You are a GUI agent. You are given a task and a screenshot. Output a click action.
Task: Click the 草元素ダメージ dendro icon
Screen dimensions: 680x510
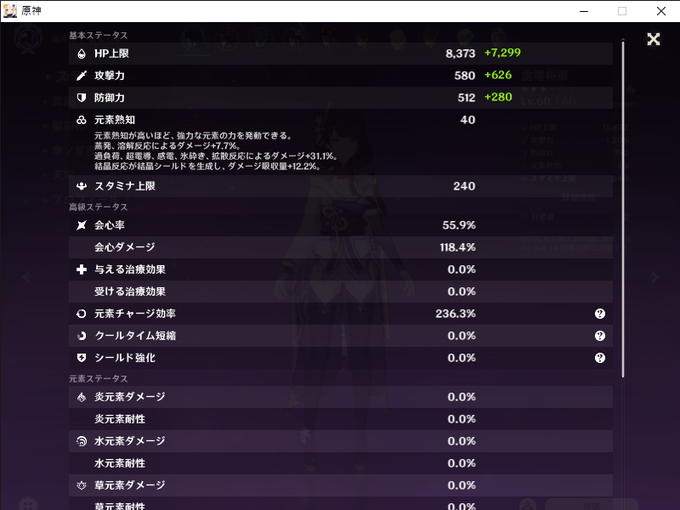pos(81,486)
